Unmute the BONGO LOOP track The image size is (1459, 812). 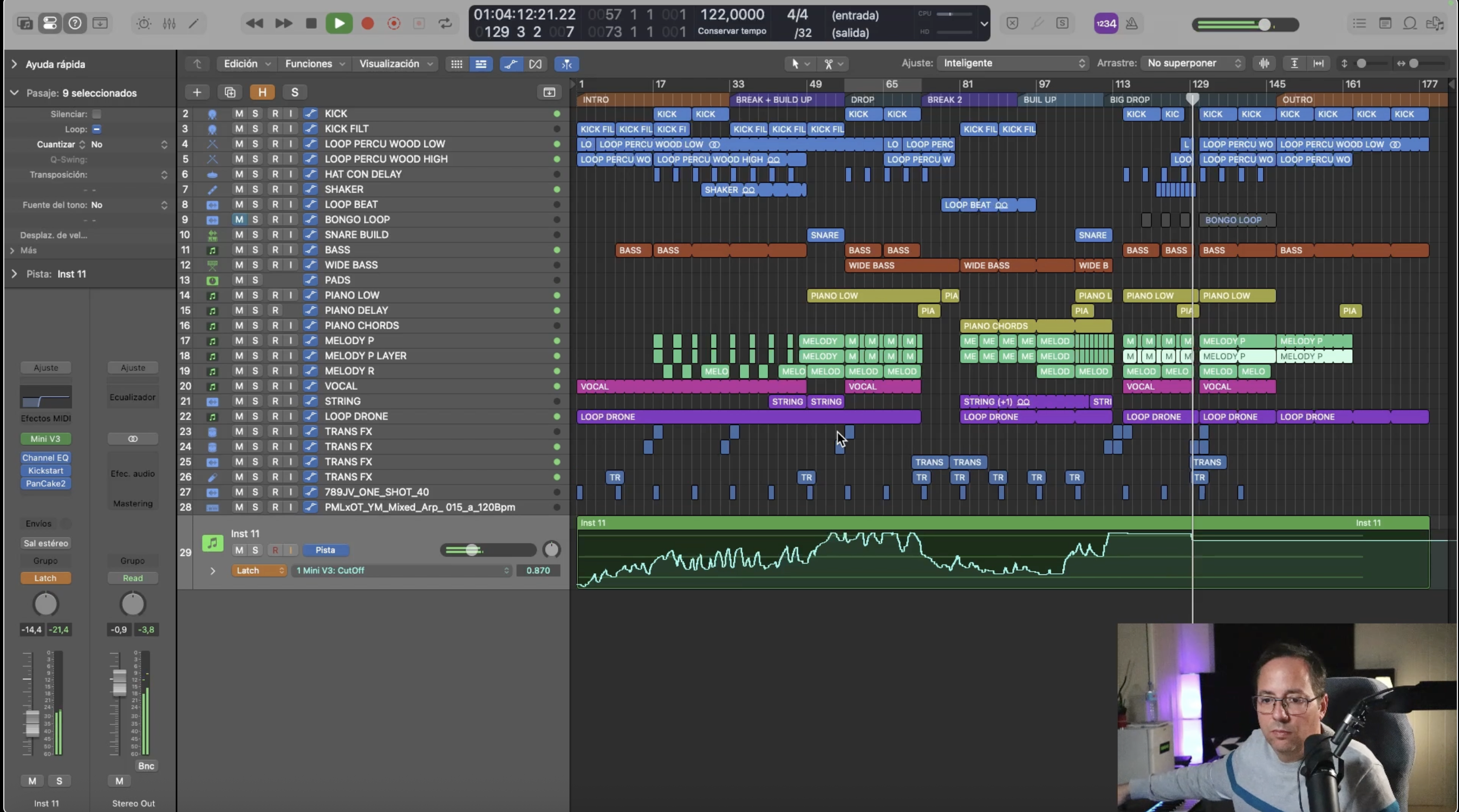point(239,220)
